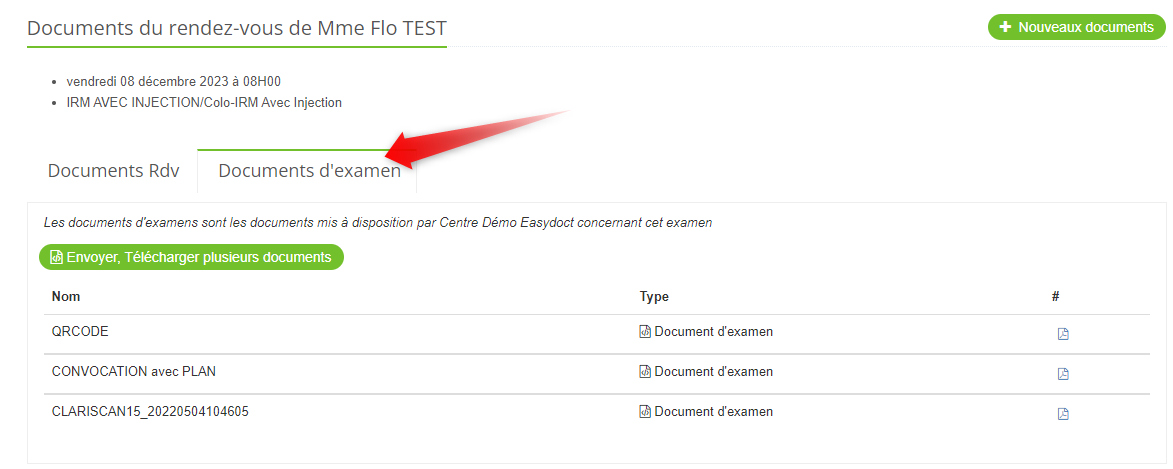Click the # column header
Image resolution: width=1173 pixels, height=469 pixels.
pyautogui.click(x=1056, y=296)
